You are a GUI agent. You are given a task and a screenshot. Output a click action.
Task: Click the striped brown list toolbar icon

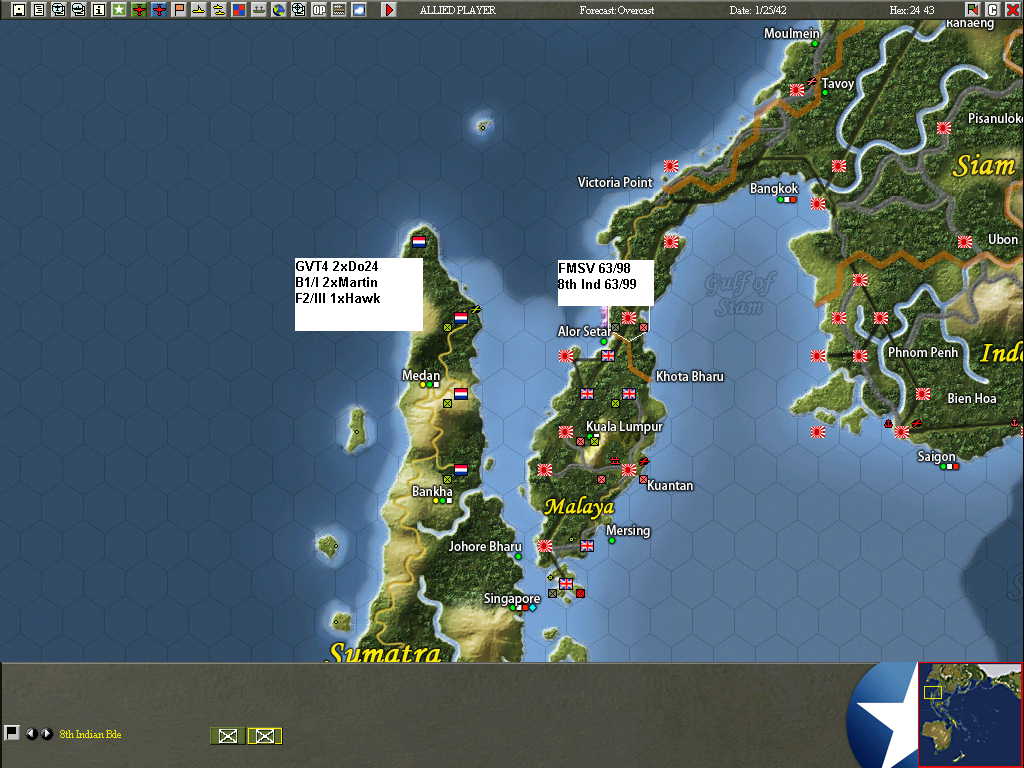coord(339,10)
